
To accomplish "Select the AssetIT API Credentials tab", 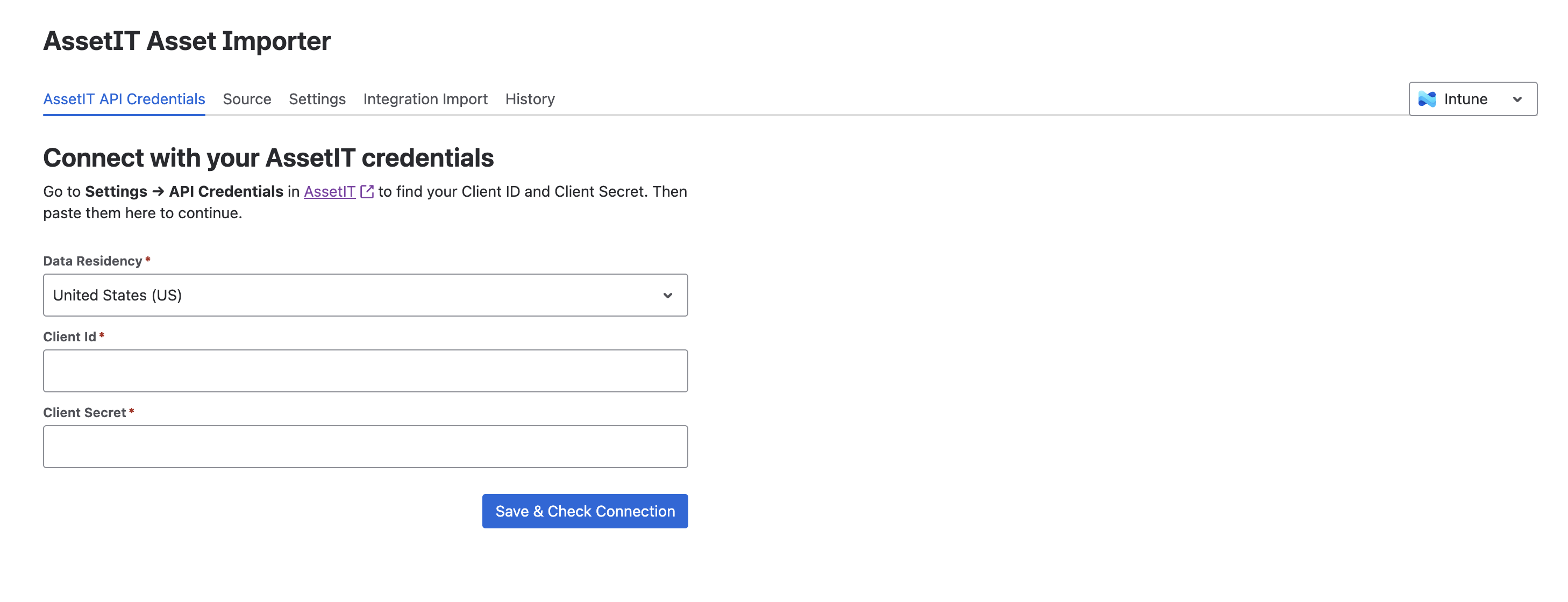I will 124,98.
